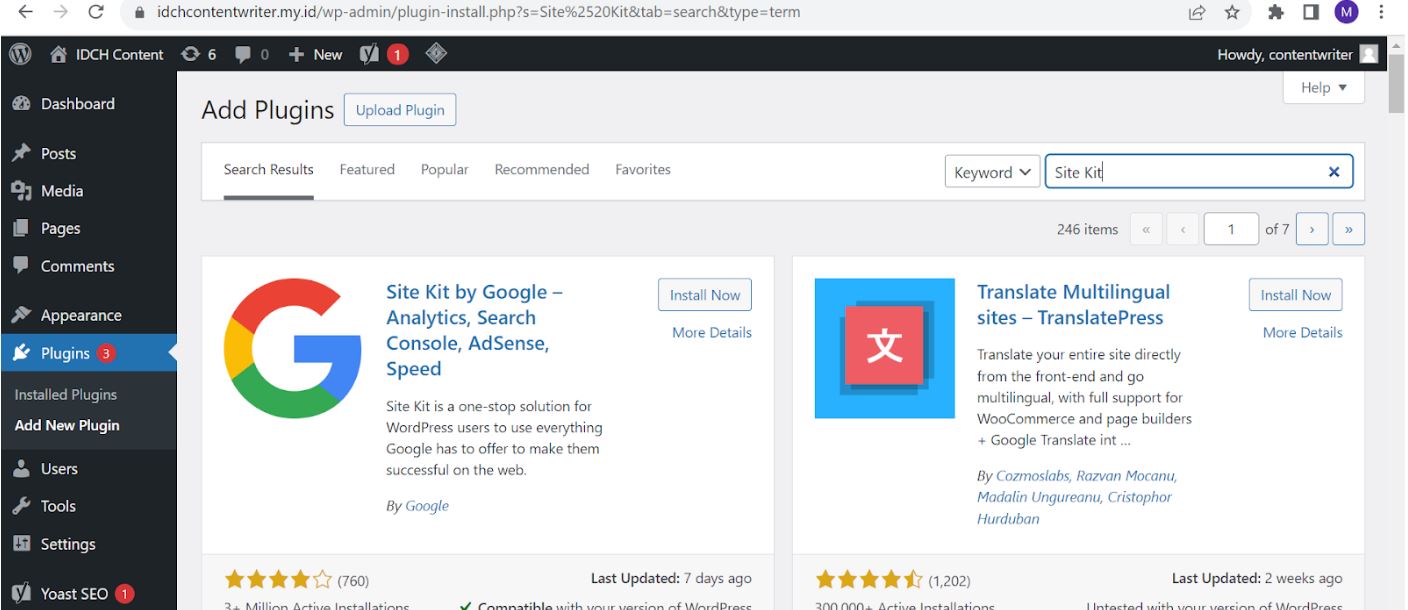The width and height of the screenshot is (1408, 610).
Task: Click the WordPress logo in the admin bar
Action: coord(21,54)
